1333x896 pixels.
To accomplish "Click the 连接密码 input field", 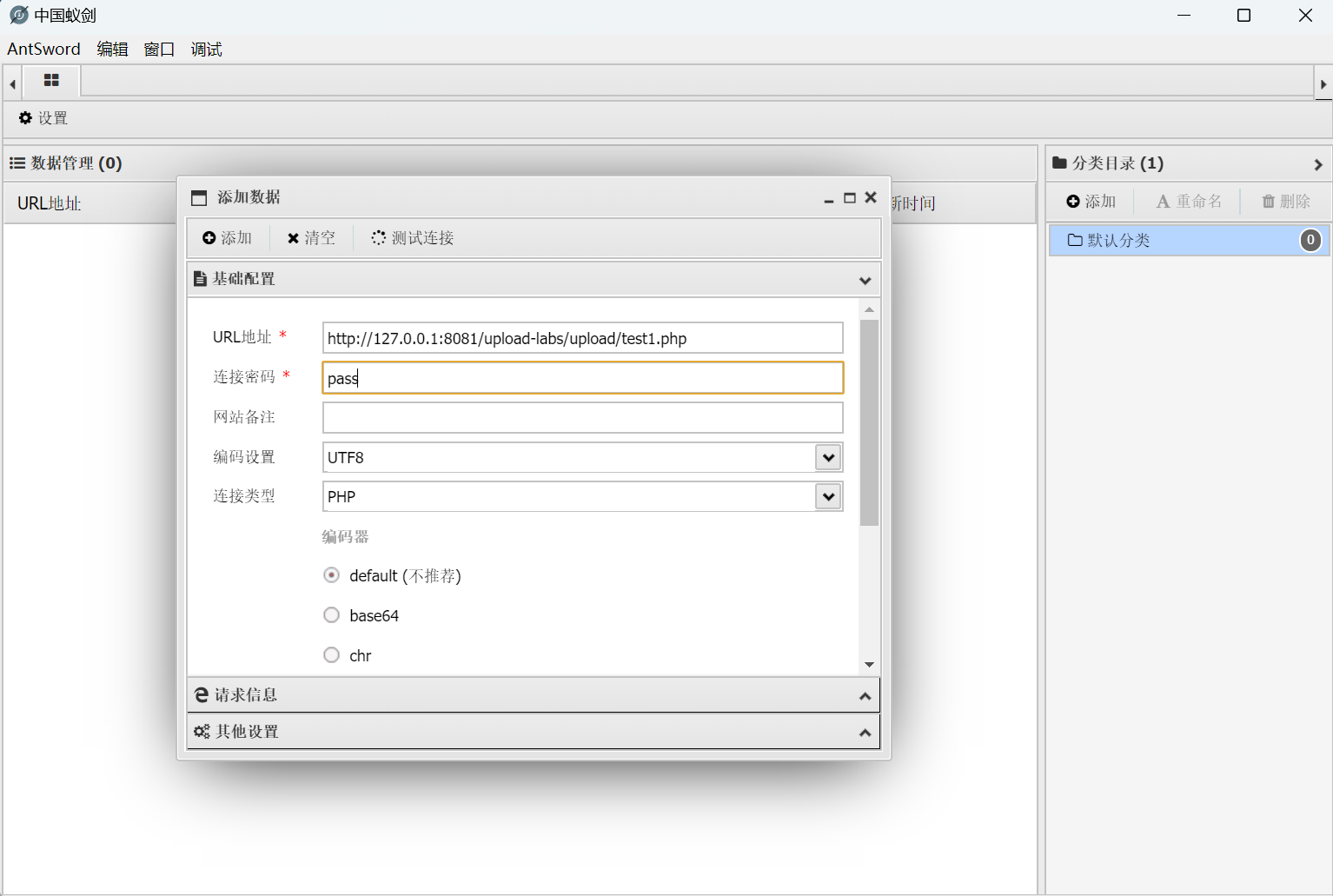I will [x=582, y=378].
